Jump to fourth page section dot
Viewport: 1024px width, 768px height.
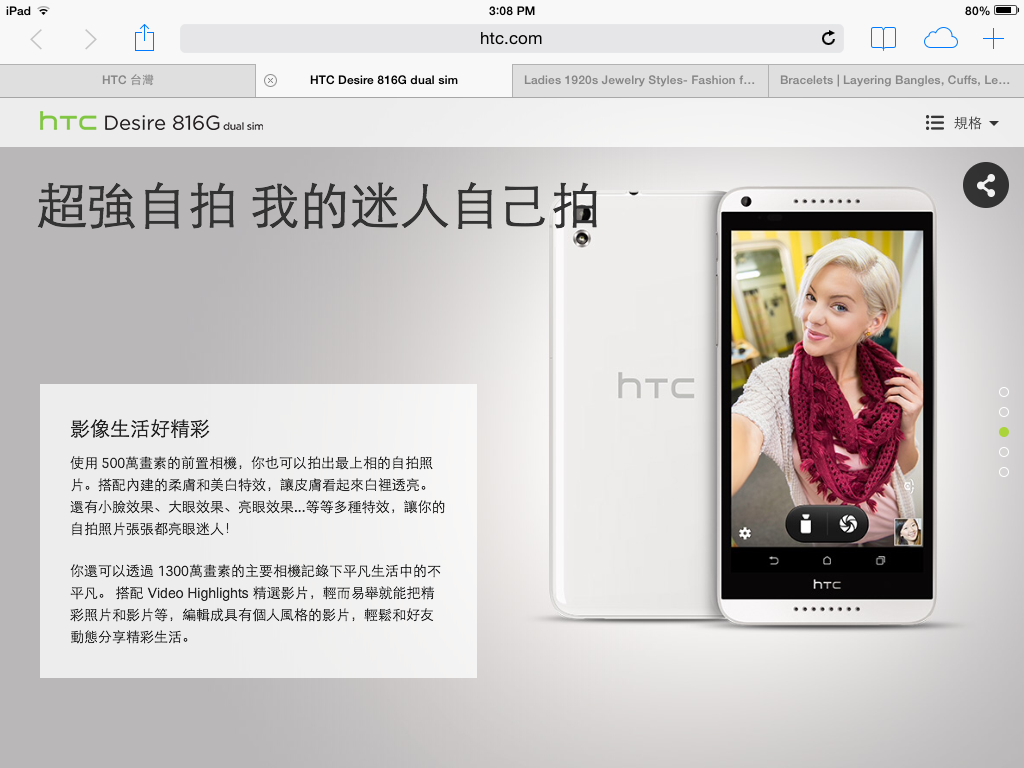point(1004,452)
